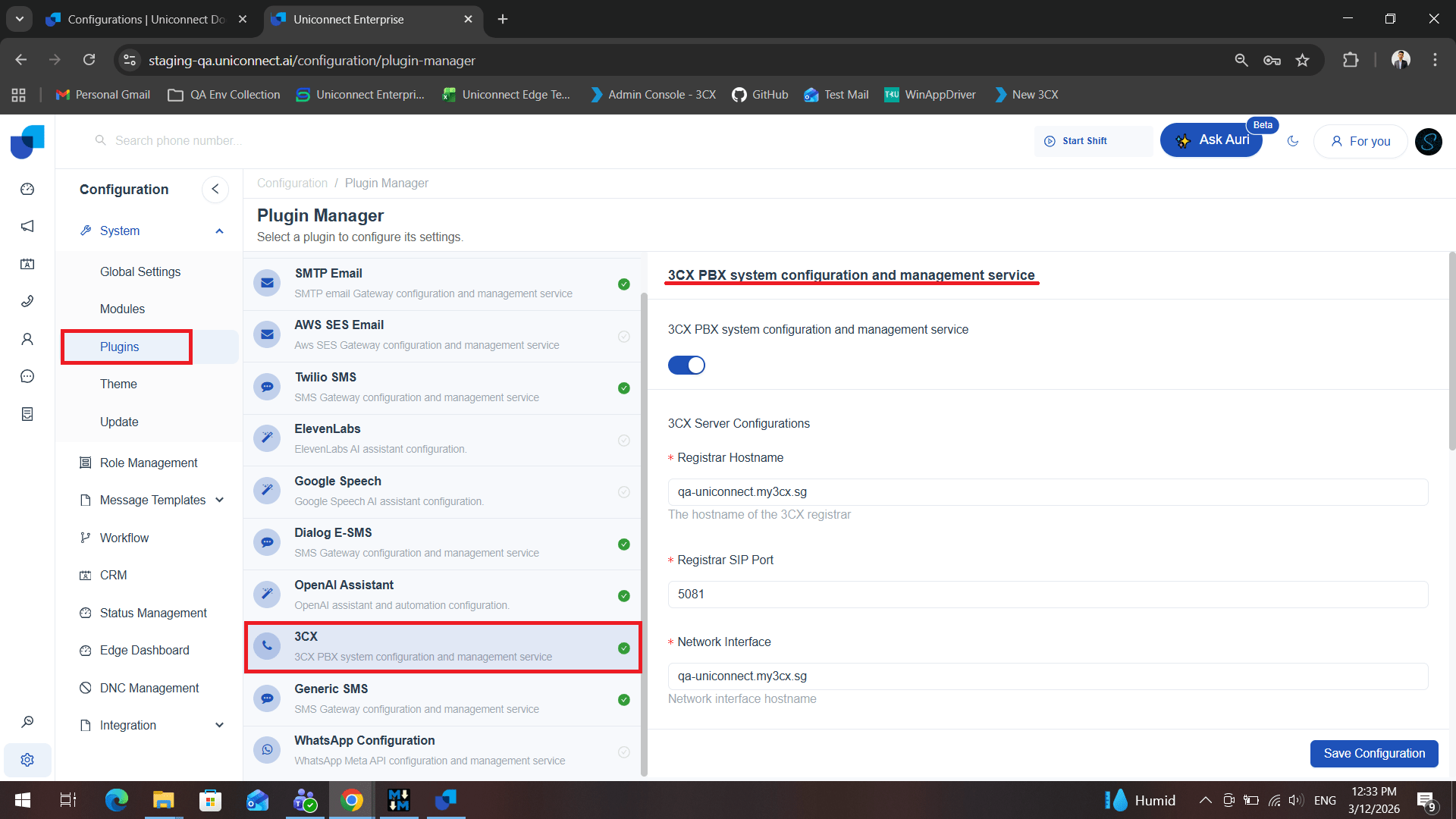Viewport: 1456px width, 819px height.
Task: Click the dashboard gauge icon in left rail
Action: point(27,189)
